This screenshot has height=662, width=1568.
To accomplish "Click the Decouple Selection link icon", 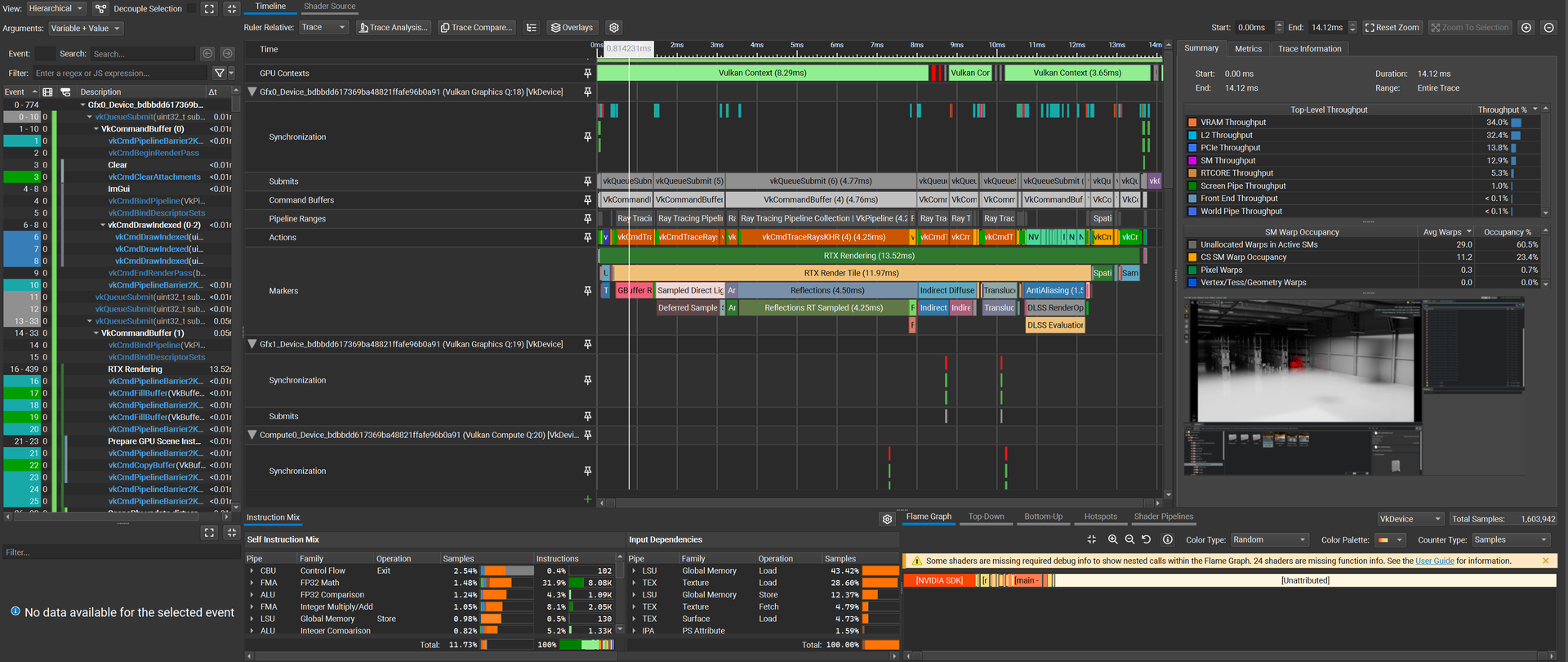I will tap(100, 9).
